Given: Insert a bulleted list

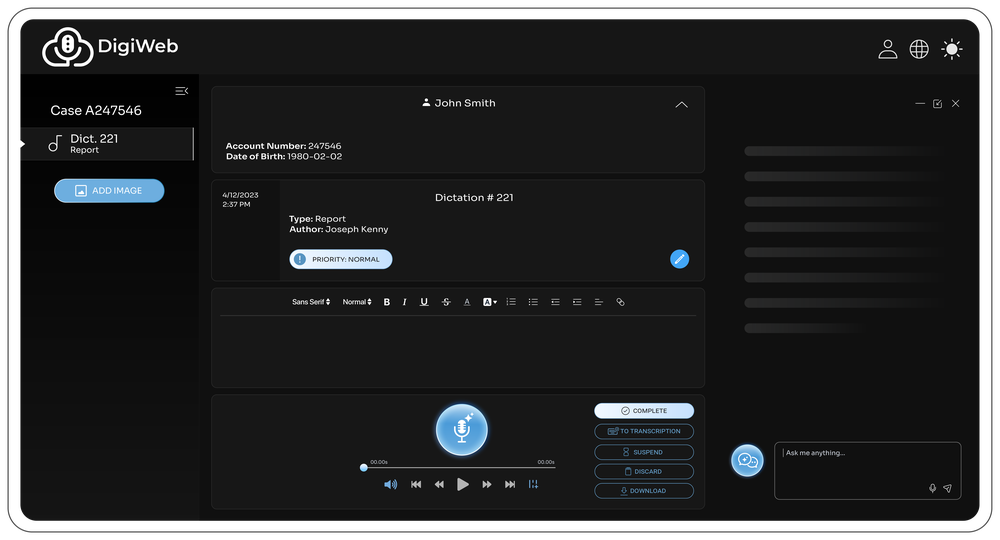Looking at the screenshot, I should 533,302.
